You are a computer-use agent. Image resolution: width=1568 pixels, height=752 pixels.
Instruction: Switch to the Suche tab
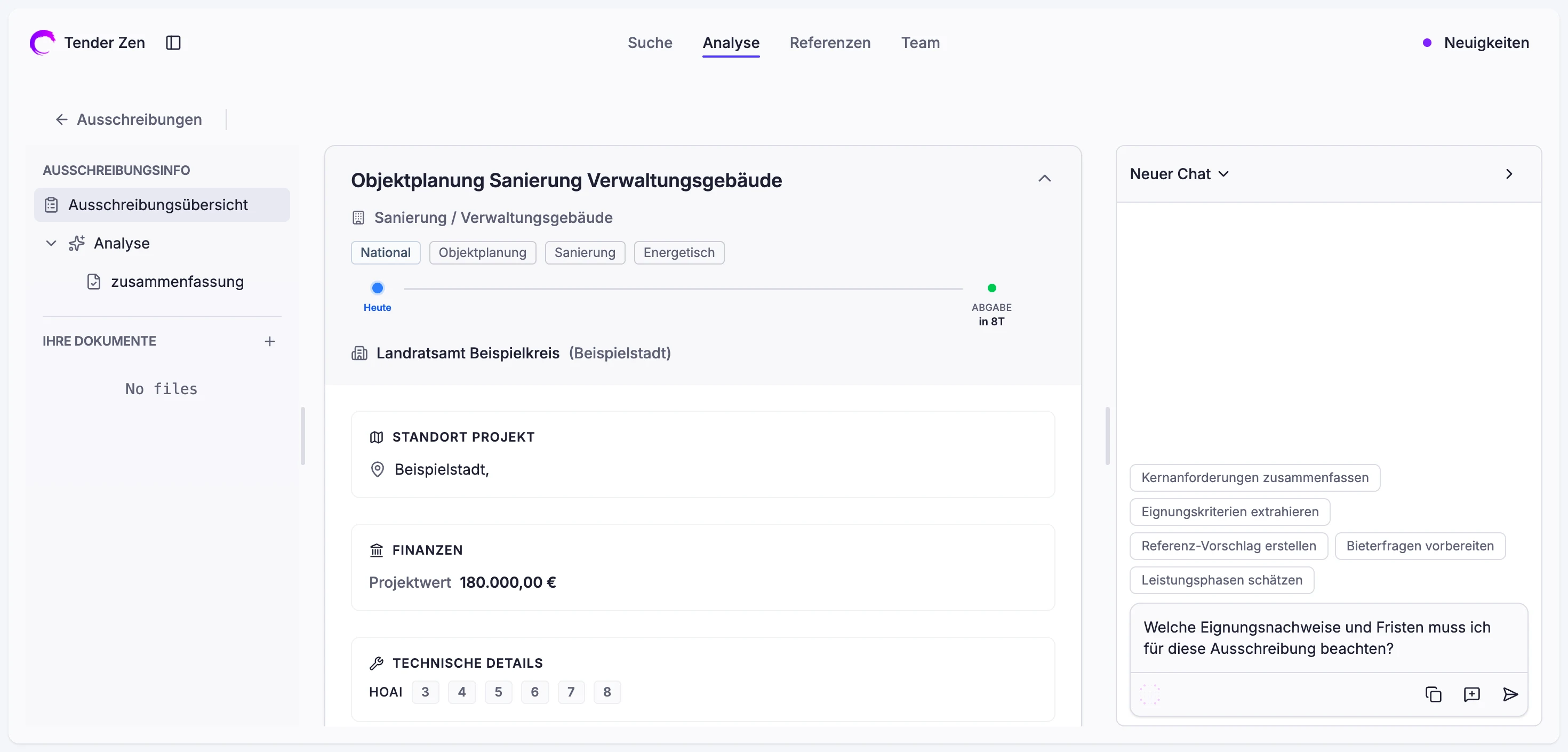[650, 43]
